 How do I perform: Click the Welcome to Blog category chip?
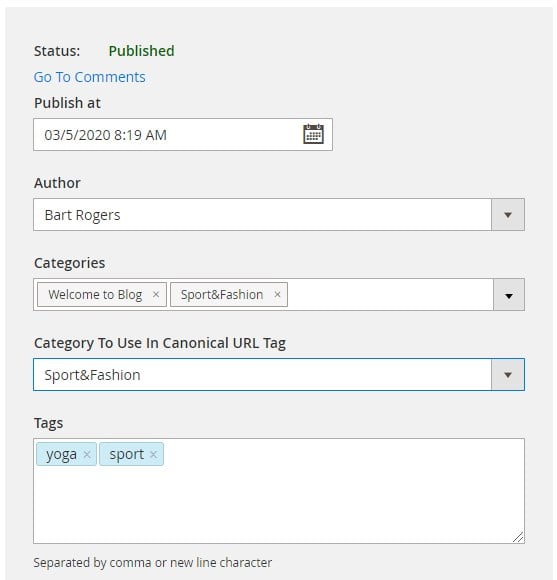tap(102, 295)
